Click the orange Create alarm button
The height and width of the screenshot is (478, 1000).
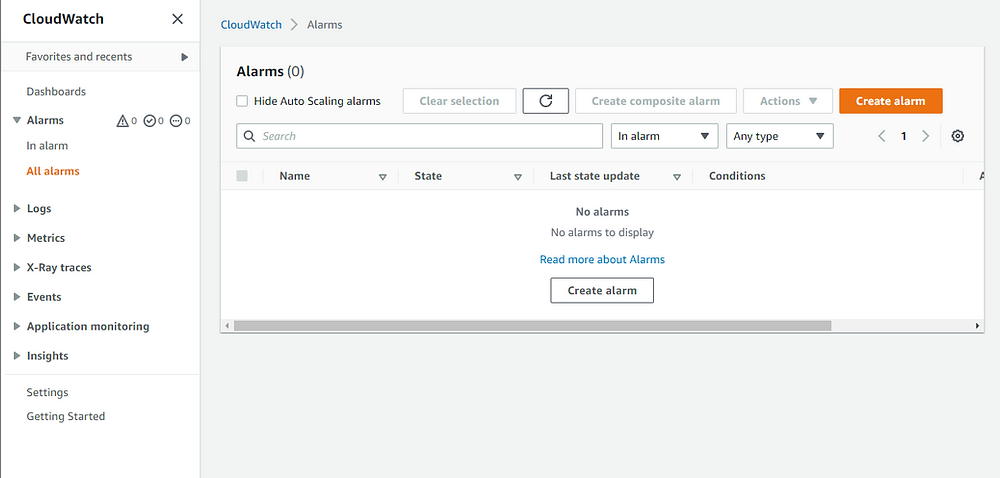[890, 101]
